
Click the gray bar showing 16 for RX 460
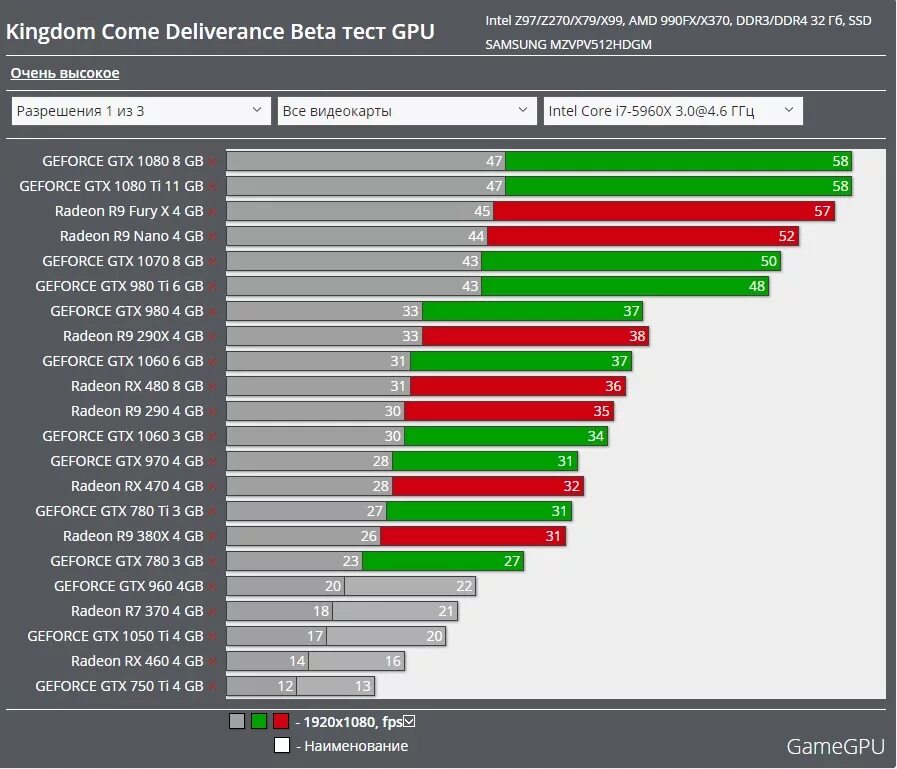pyautogui.click(x=356, y=661)
